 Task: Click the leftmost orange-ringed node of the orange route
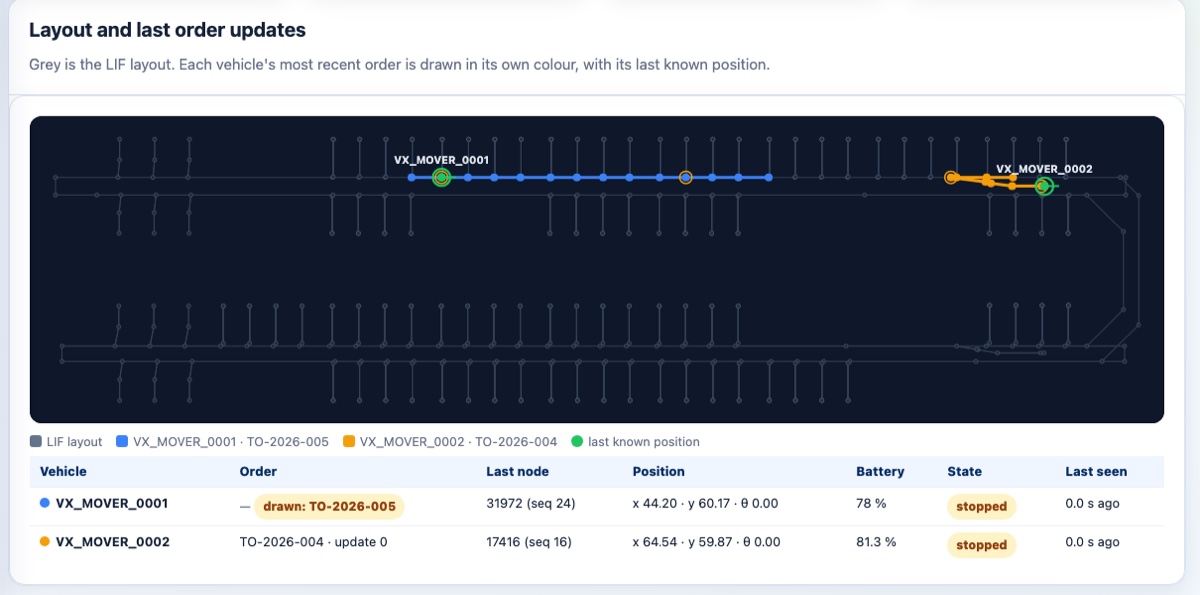(x=951, y=177)
